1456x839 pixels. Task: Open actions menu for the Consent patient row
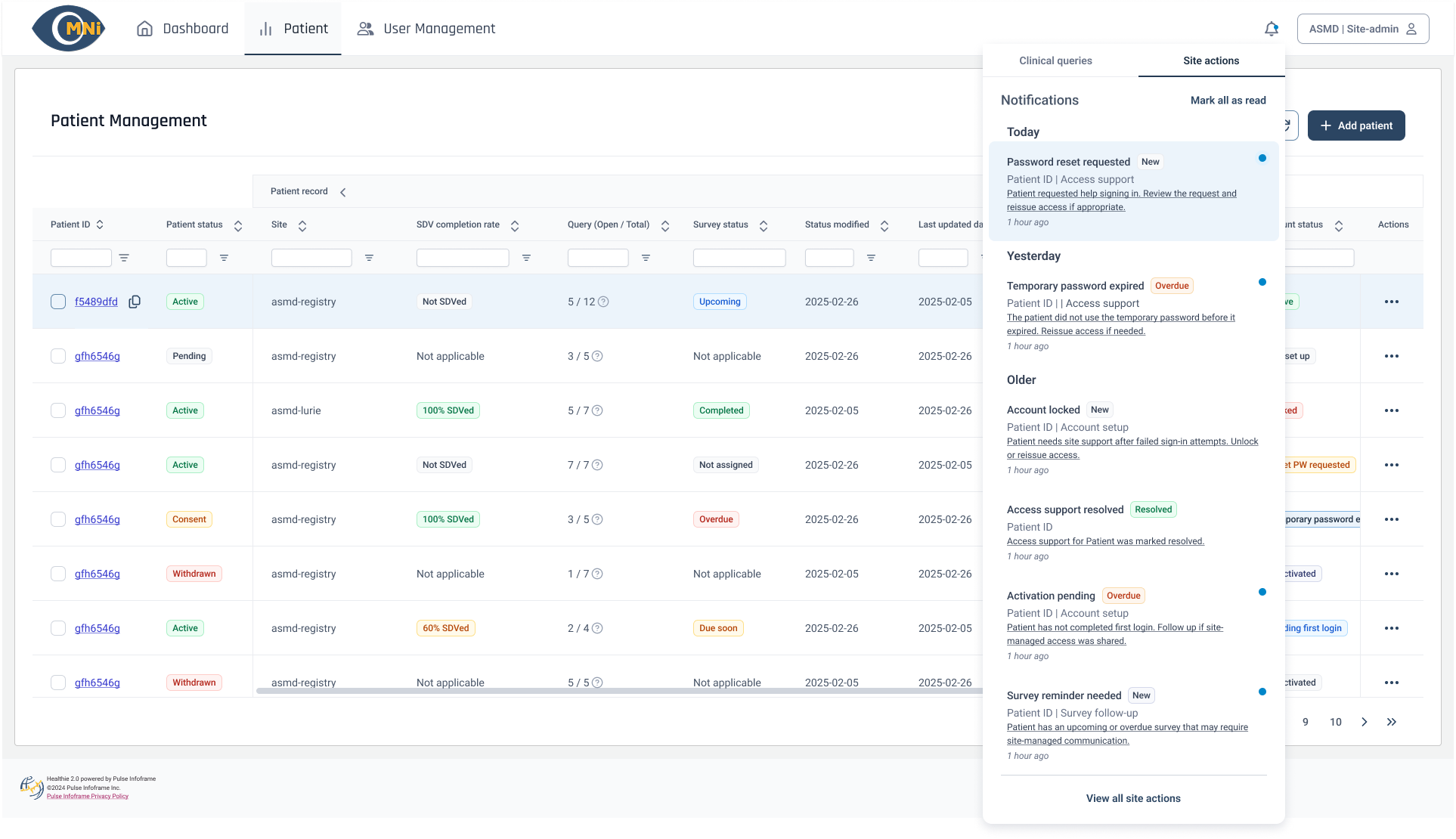tap(1392, 519)
